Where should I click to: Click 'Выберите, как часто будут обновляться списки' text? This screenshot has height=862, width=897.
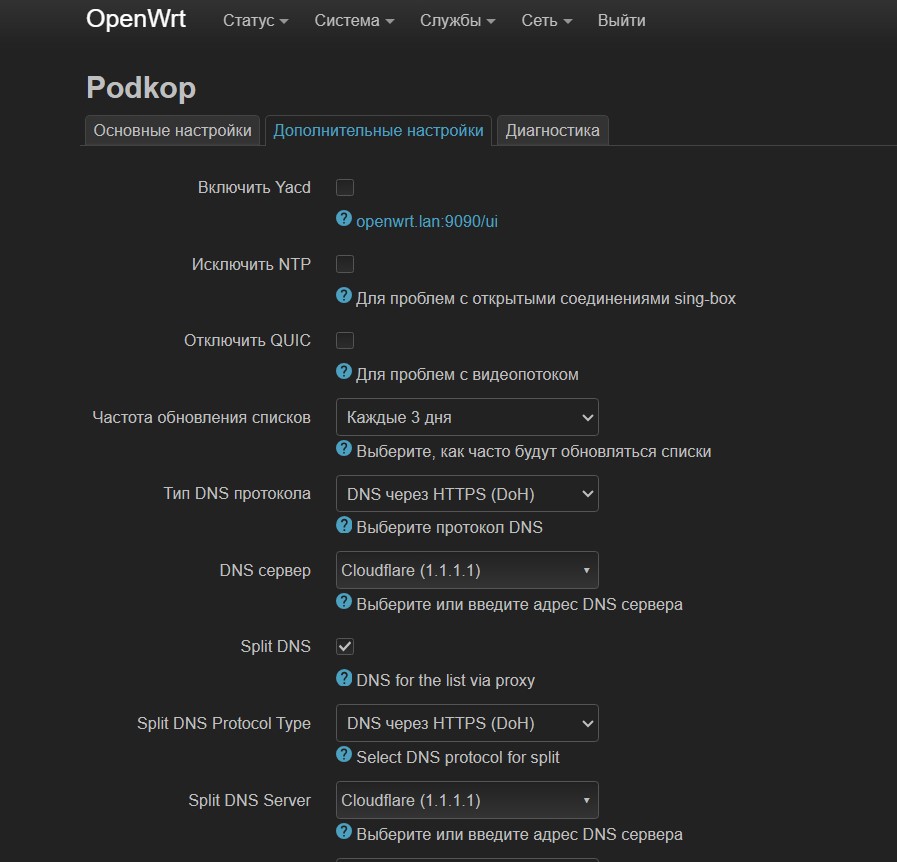tap(534, 451)
